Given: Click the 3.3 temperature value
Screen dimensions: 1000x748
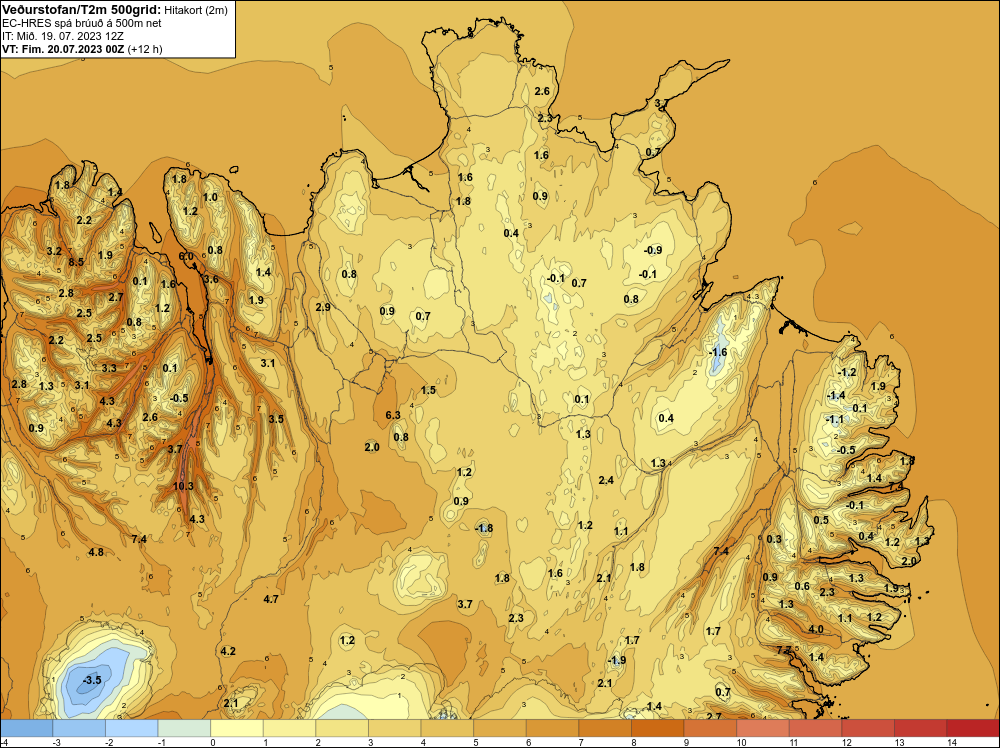Looking at the screenshot, I should point(109,368).
